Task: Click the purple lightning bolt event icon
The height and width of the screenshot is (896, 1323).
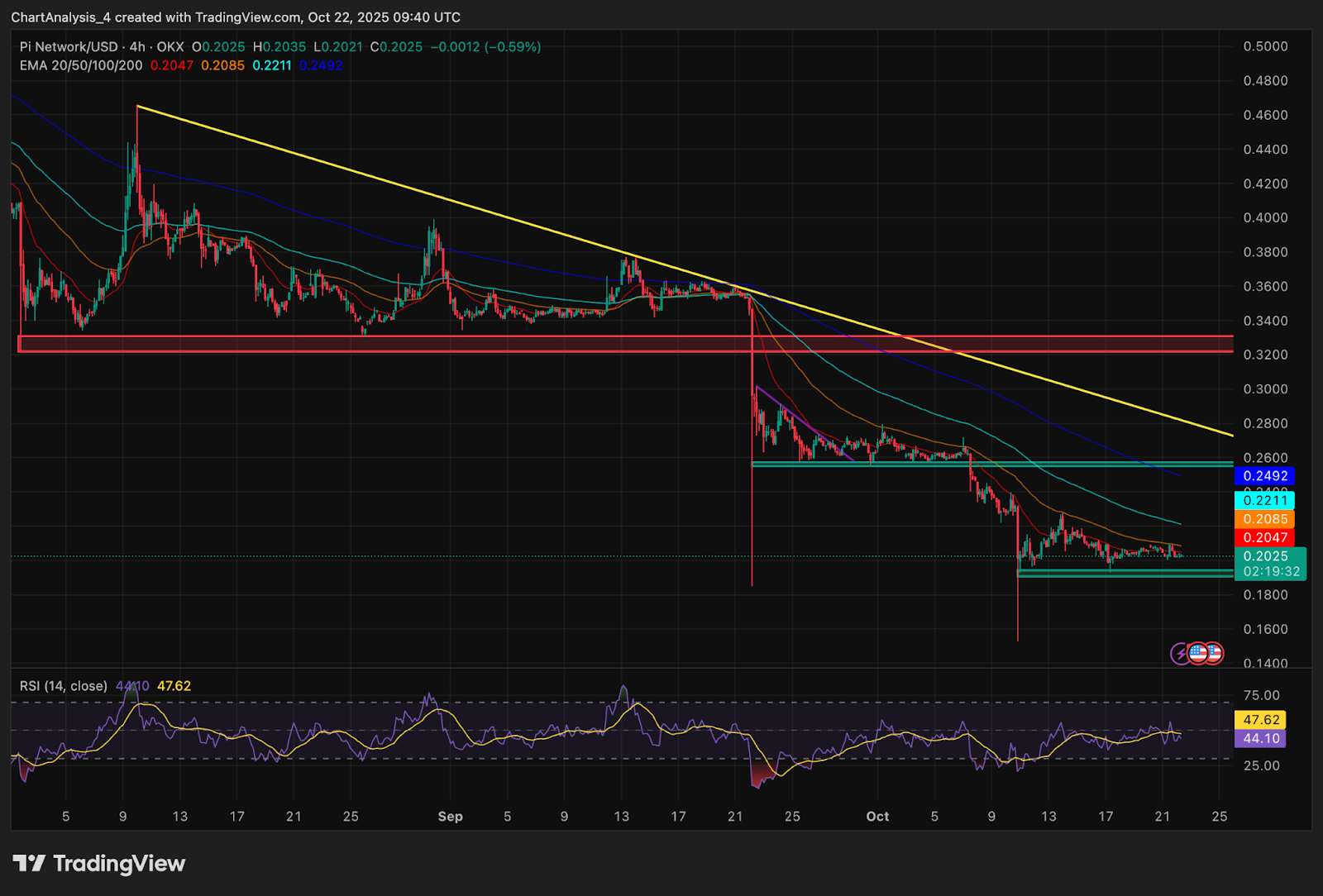Action: pyautogui.click(x=1181, y=654)
